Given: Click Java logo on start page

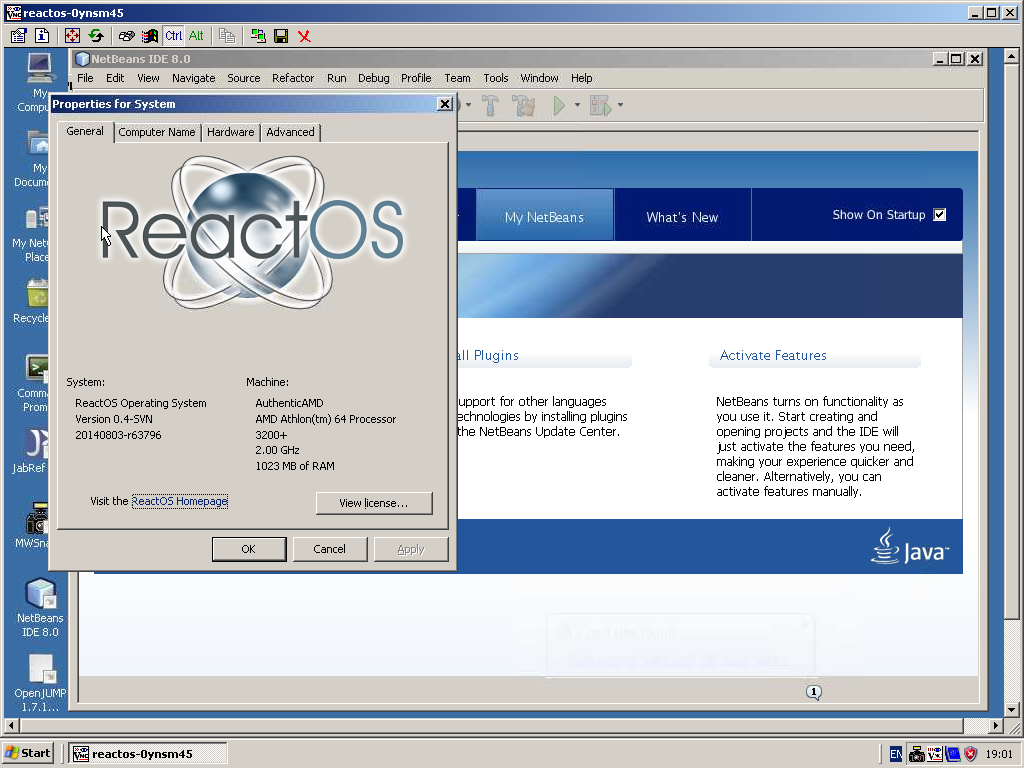Looking at the screenshot, I should (x=910, y=547).
